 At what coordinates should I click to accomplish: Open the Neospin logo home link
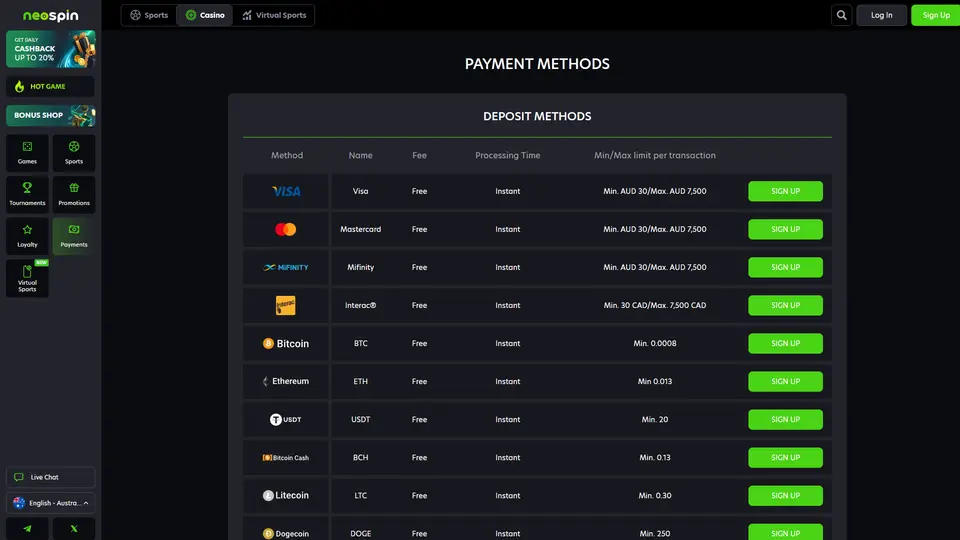[x=50, y=15]
